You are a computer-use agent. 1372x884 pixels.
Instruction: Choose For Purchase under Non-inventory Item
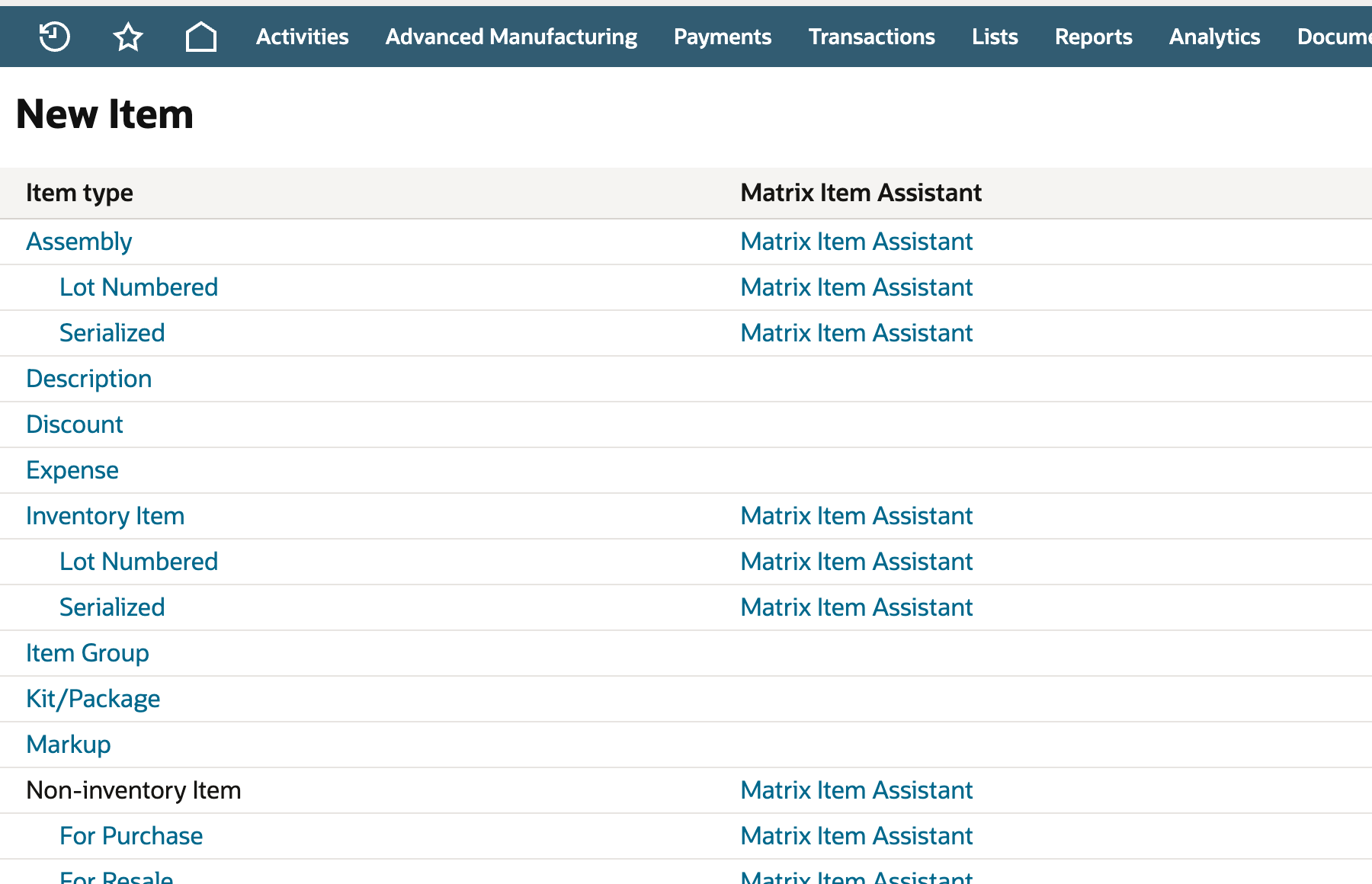131,836
